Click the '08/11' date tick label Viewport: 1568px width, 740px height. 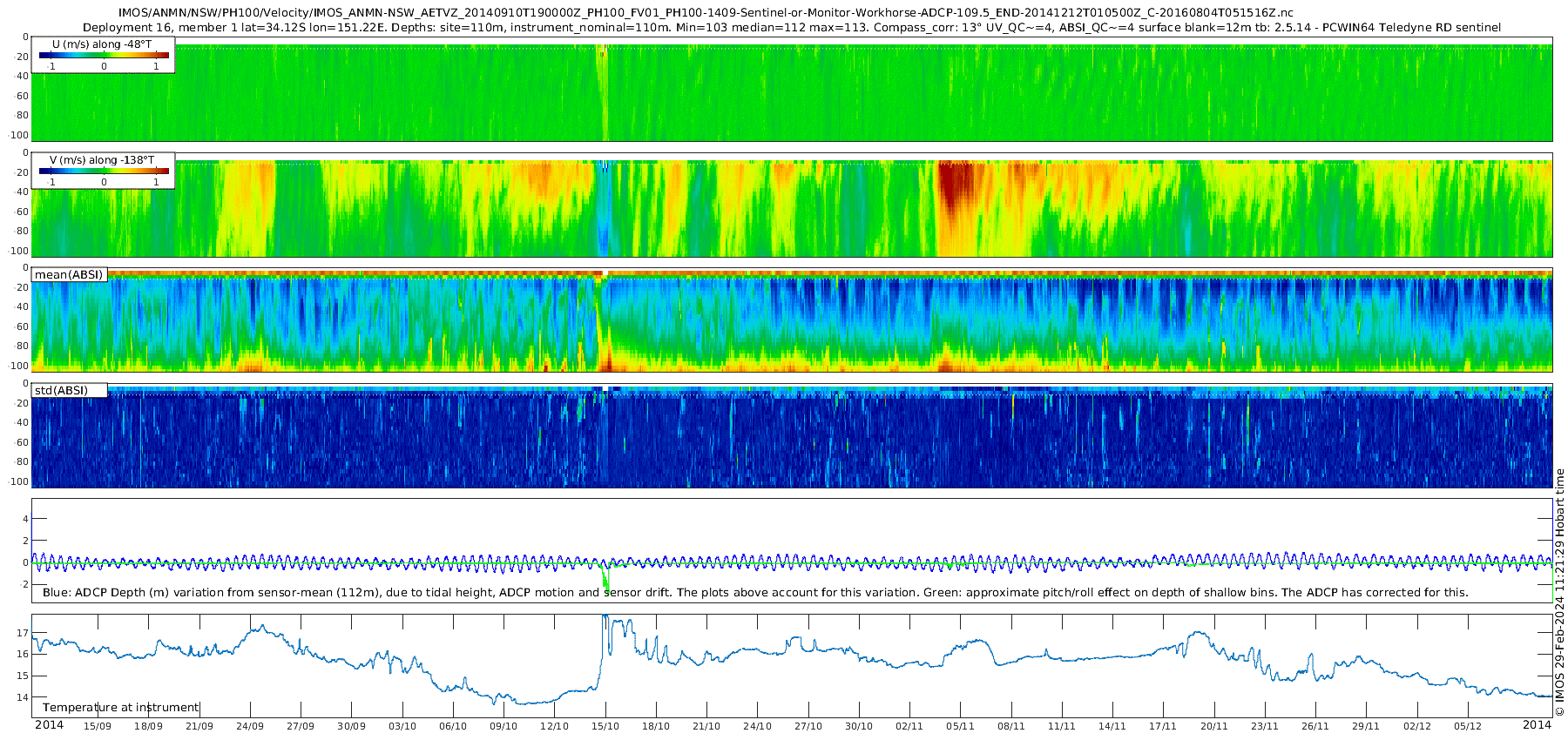click(x=1011, y=726)
